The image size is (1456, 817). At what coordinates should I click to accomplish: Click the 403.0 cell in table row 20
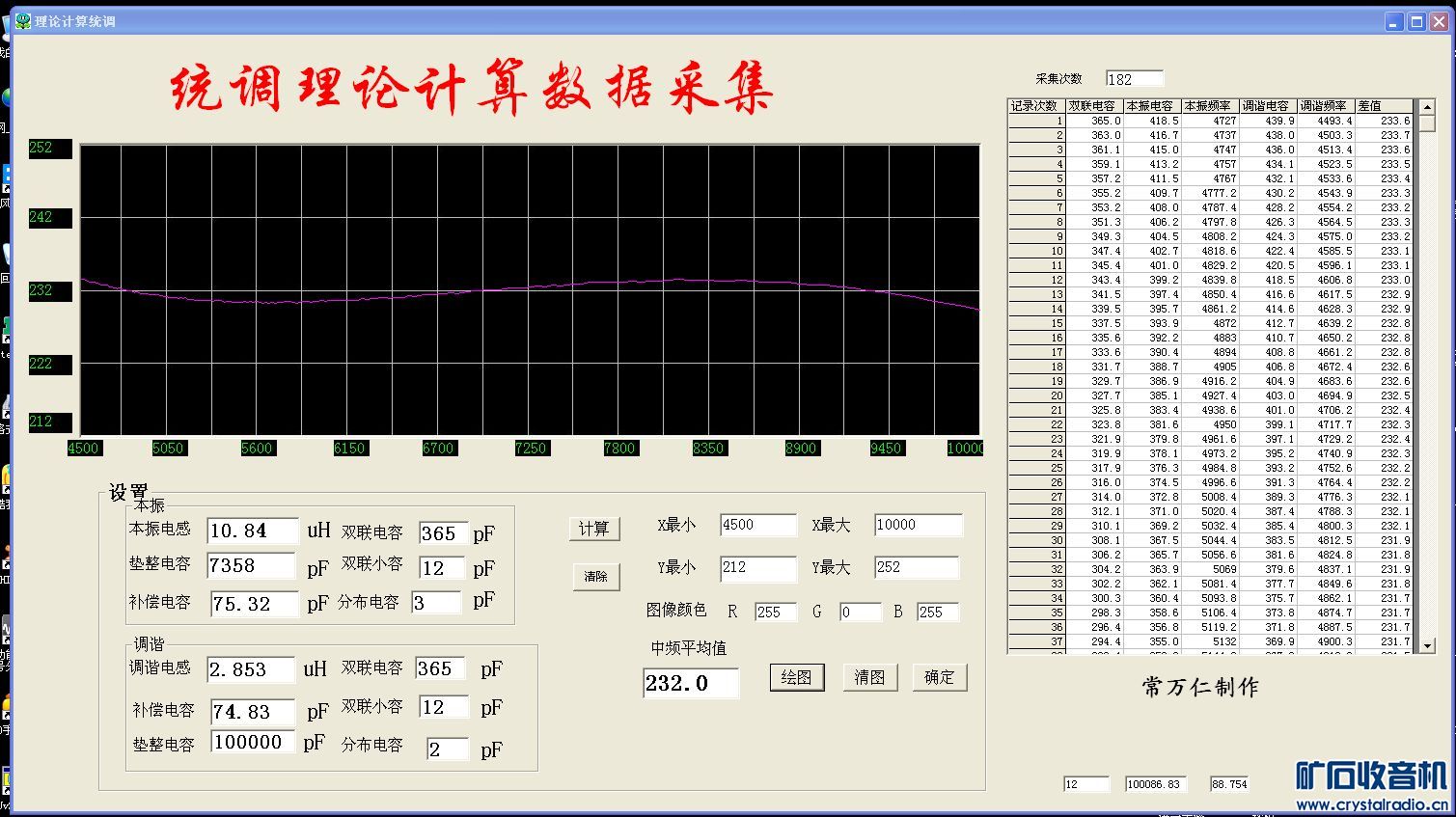[x=1268, y=395]
